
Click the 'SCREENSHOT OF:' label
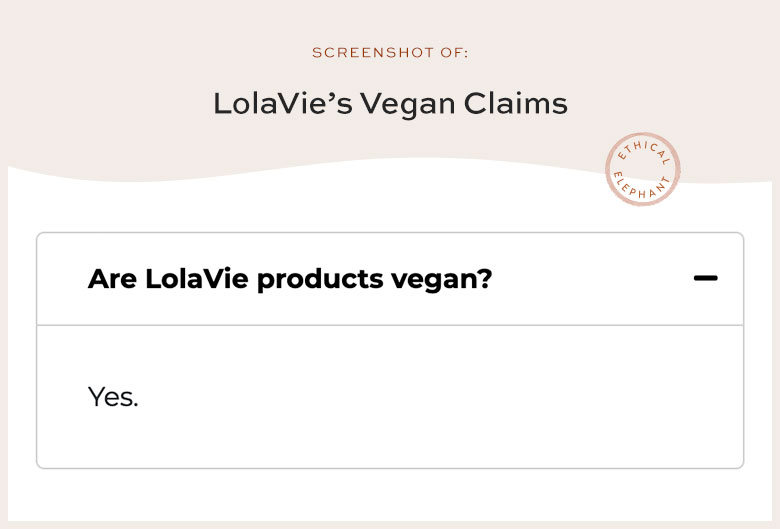coord(390,53)
